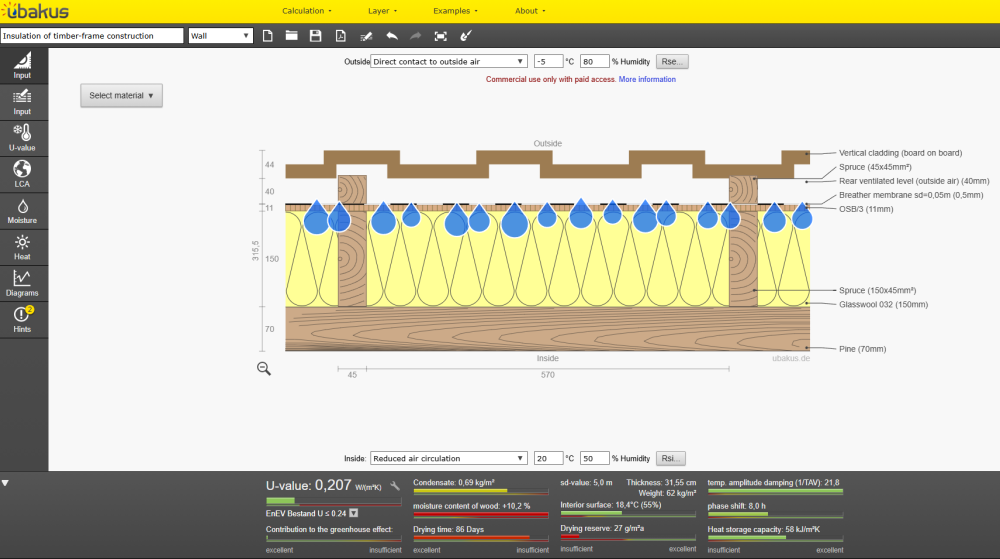Undo last change arrow

[392, 36]
